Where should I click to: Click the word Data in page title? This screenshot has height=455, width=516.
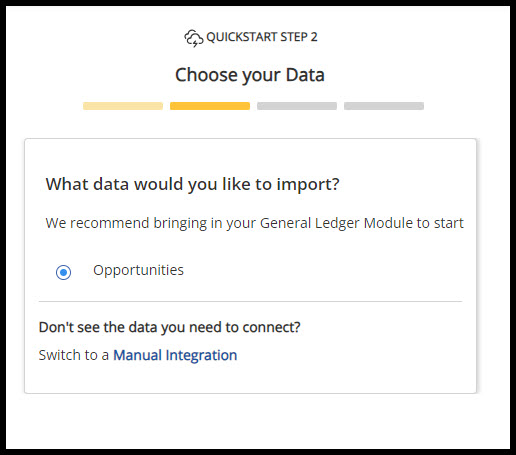click(x=305, y=75)
